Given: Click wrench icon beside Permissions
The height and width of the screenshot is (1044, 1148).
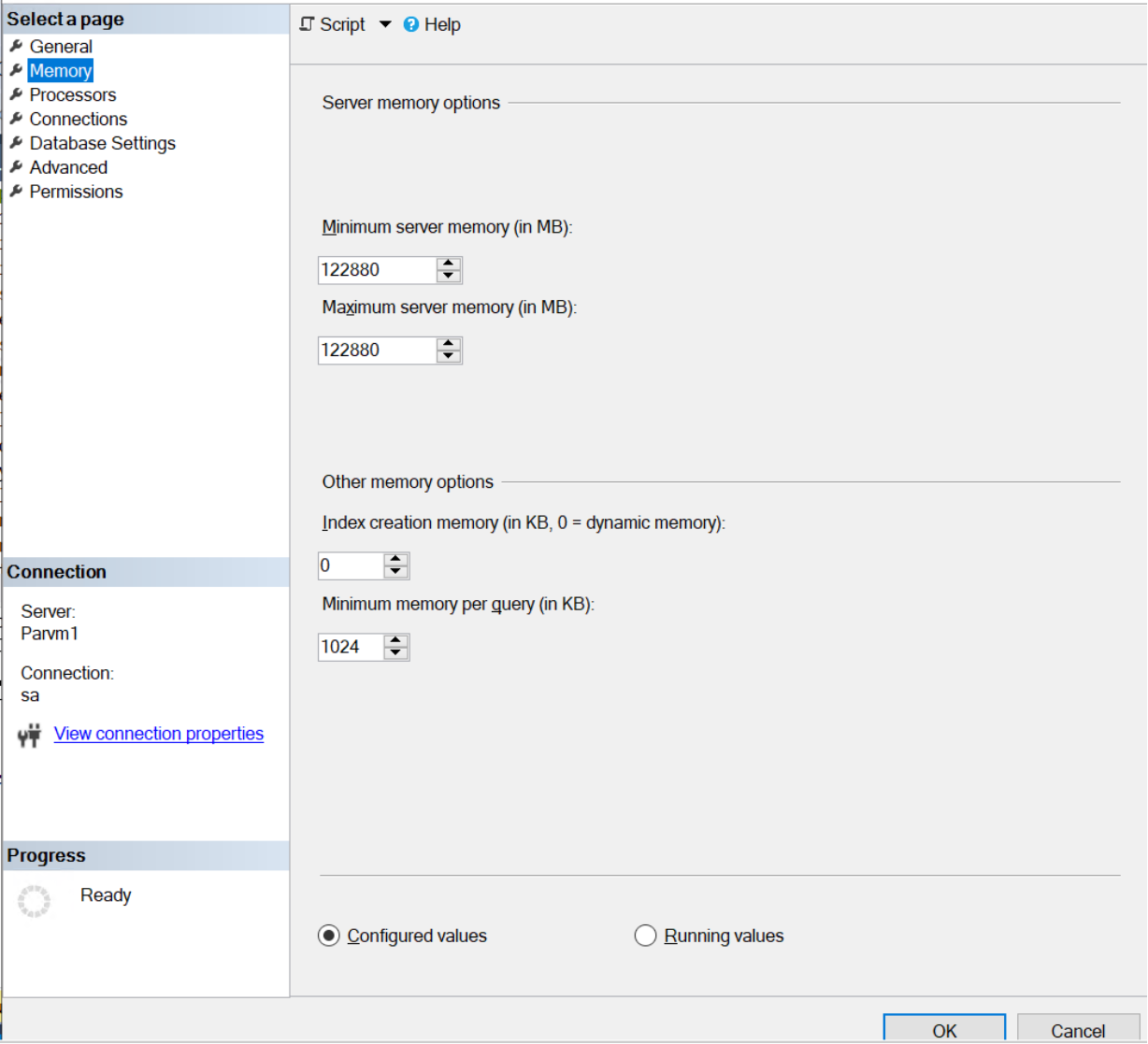Looking at the screenshot, I should pyautogui.click(x=16, y=193).
